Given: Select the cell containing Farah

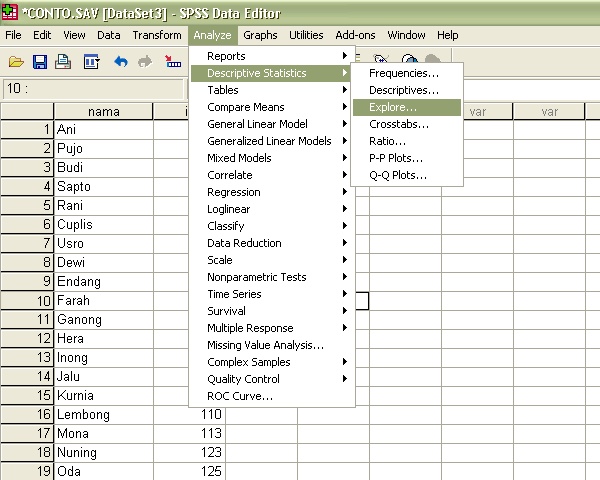Looking at the screenshot, I should [x=104, y=301].
